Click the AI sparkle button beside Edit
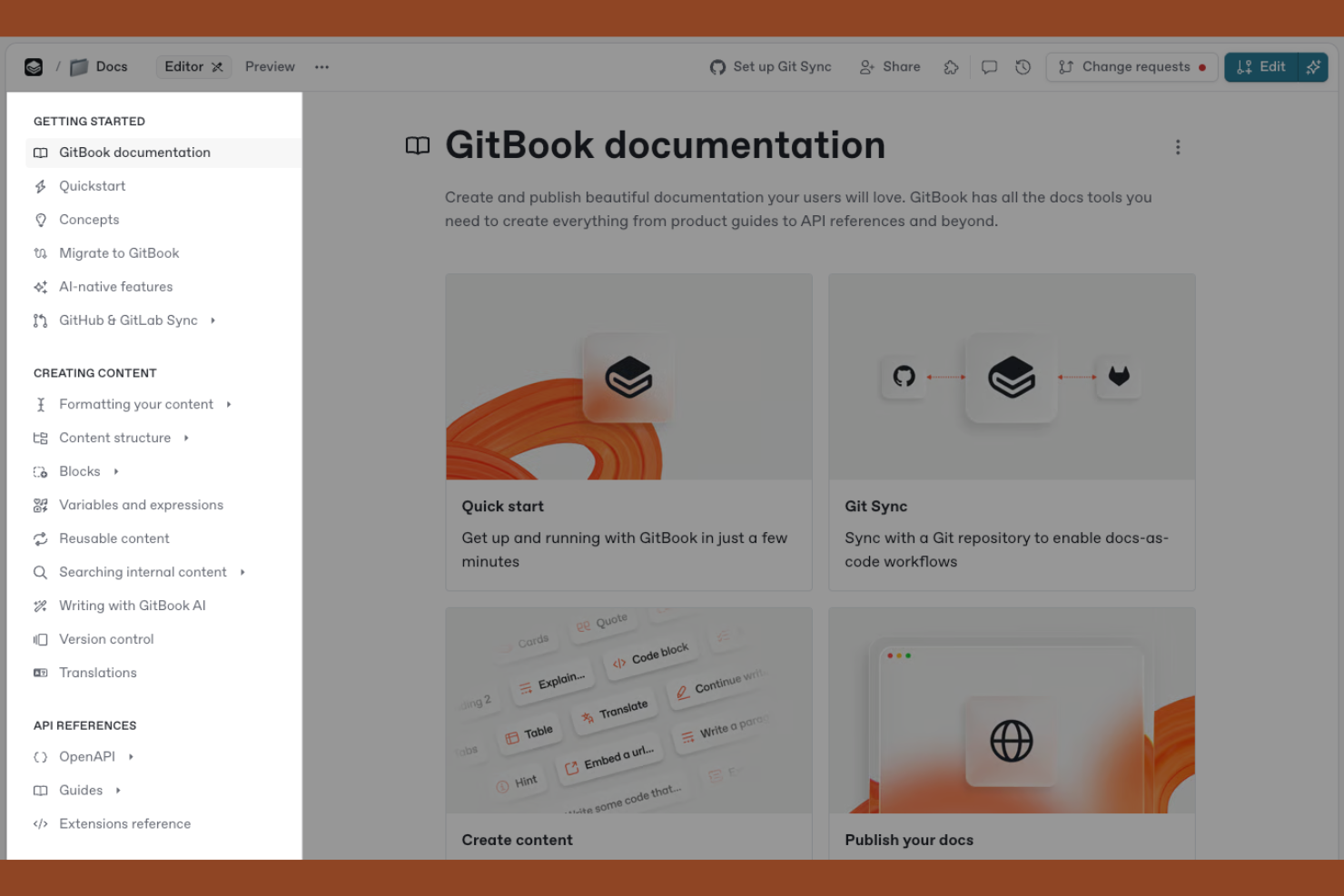 [1313, 67]
